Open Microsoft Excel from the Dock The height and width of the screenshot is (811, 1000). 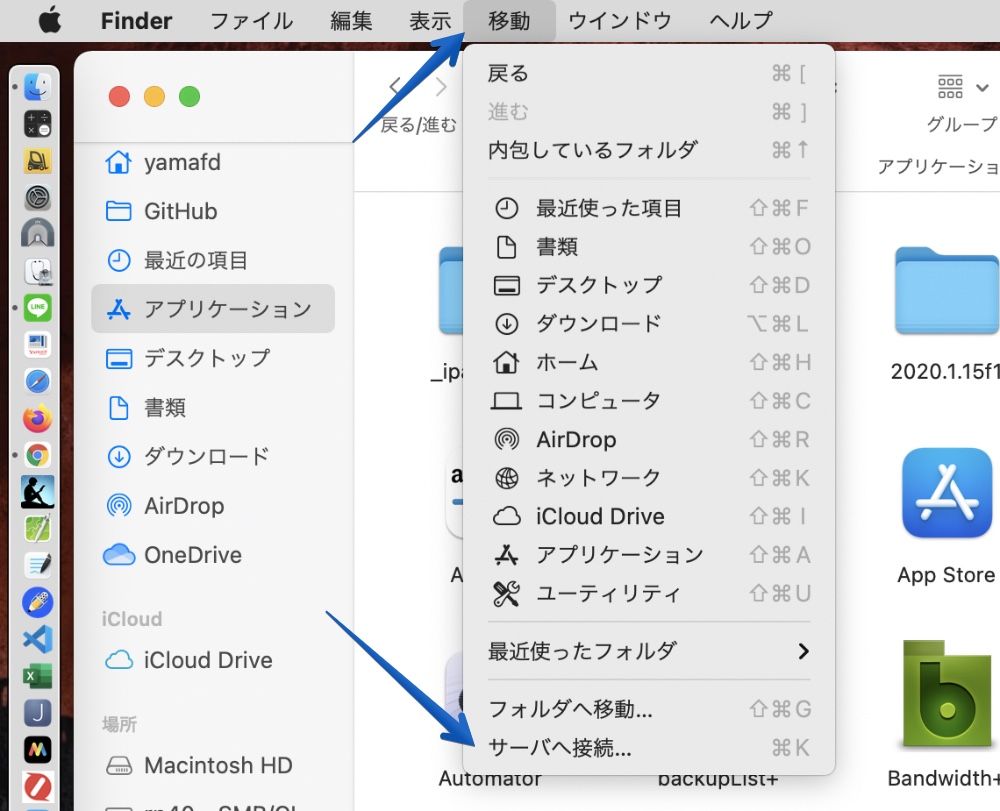click(x=38, y=676)
